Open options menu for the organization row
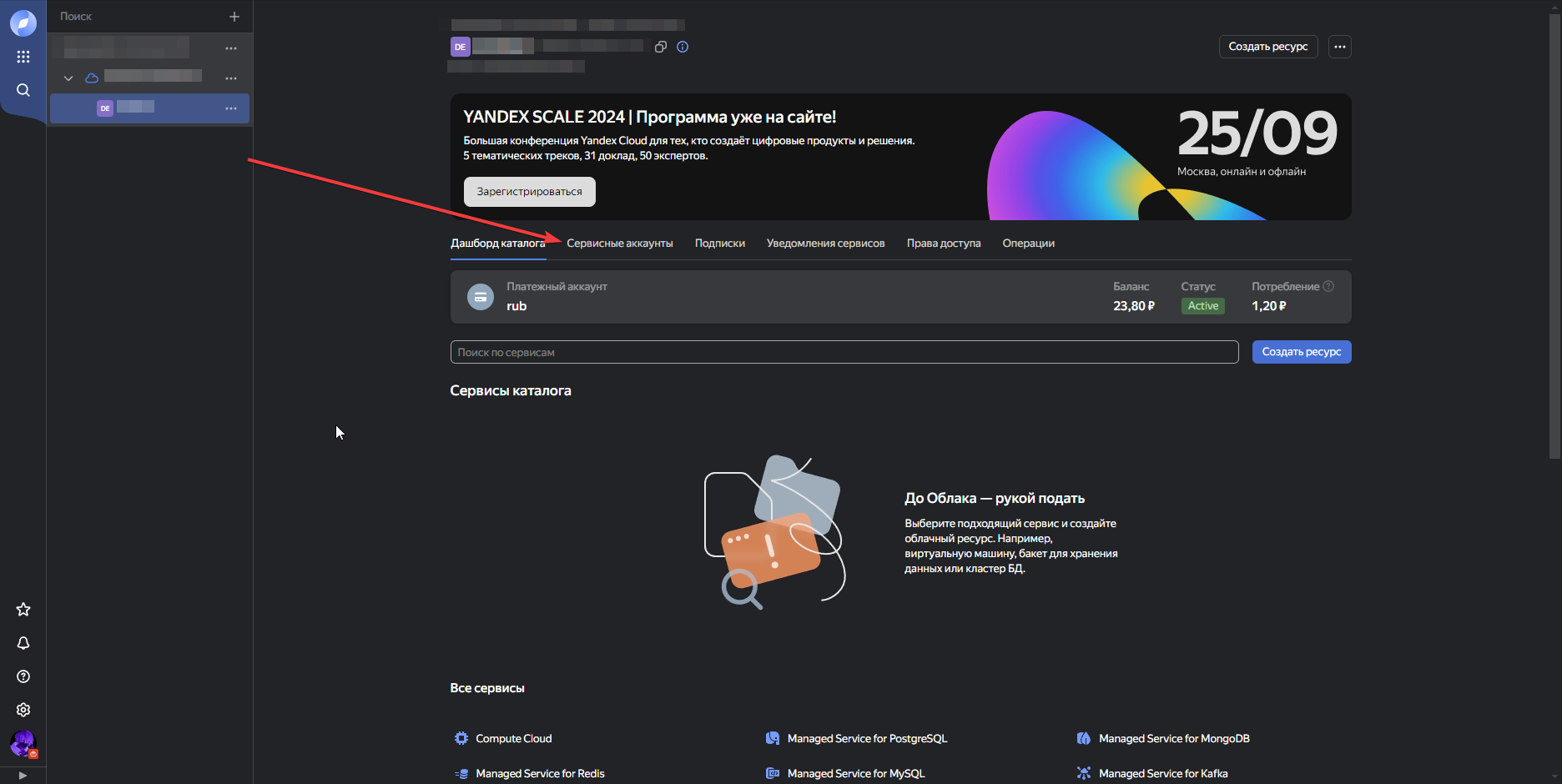 click(x=231, y=48)
